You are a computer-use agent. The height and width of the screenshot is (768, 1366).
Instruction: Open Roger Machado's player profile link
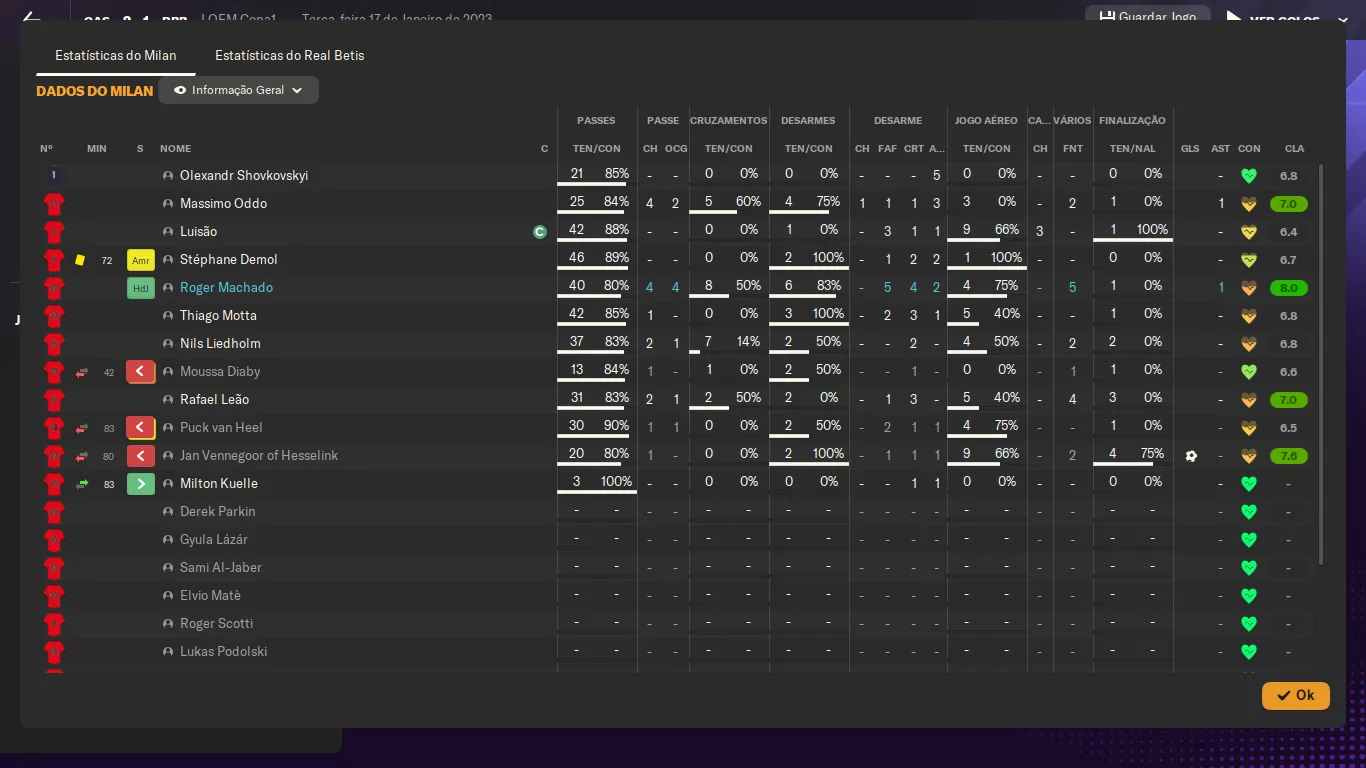226,288
